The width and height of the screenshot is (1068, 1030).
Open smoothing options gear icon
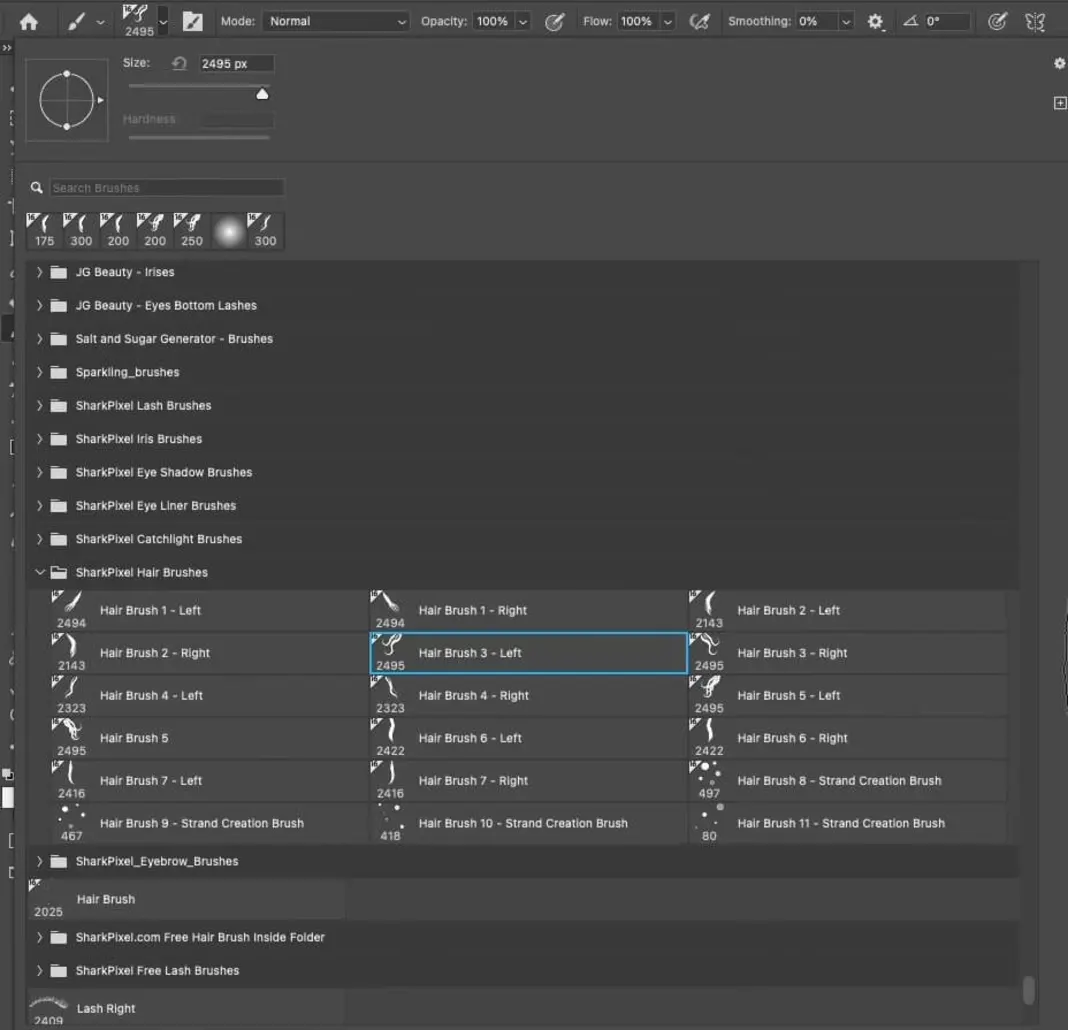coord(876,21)
